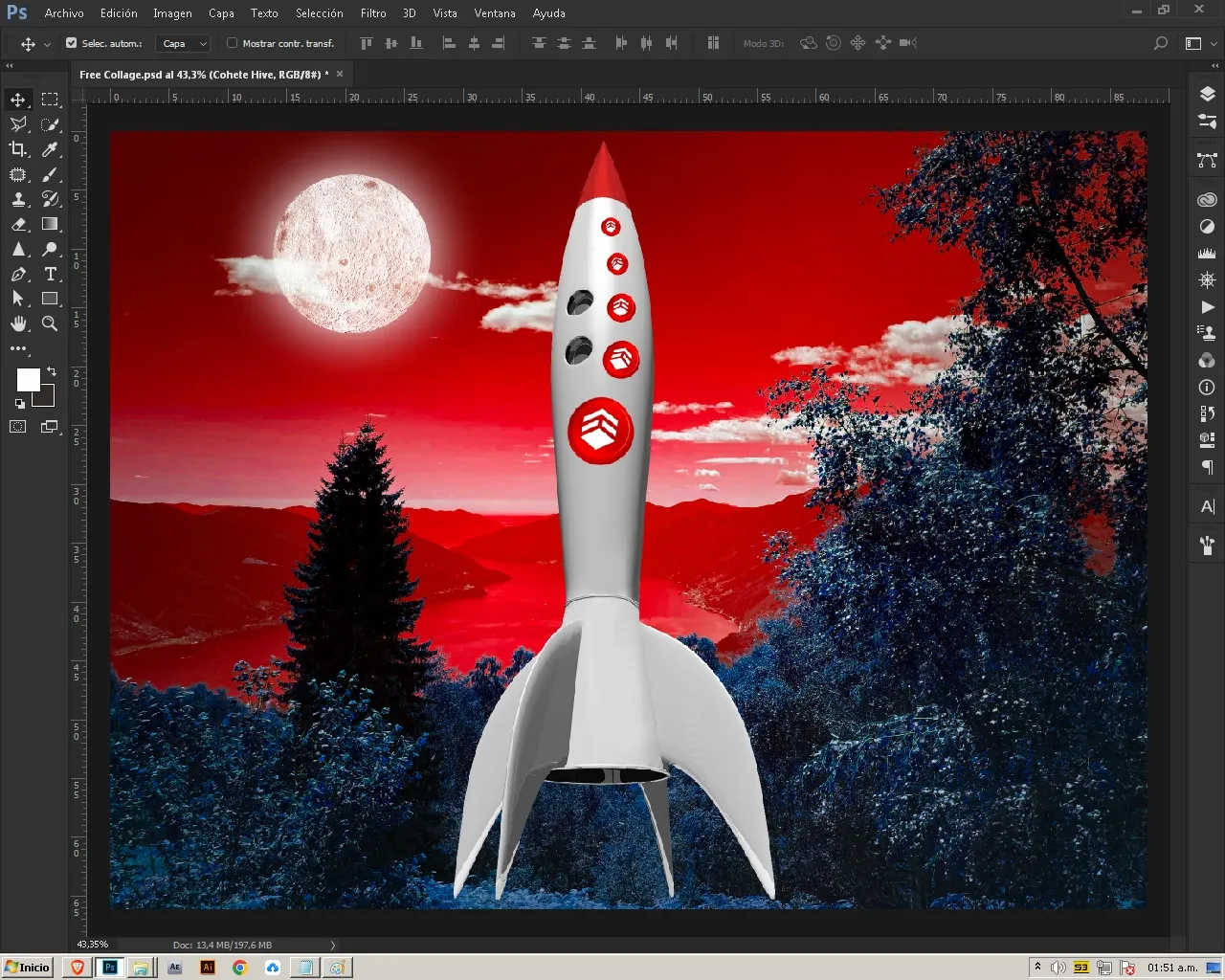The width and height of the screenshot is (1225, 980).
Task: Open the Imagen menu
Action: [172, 13]
